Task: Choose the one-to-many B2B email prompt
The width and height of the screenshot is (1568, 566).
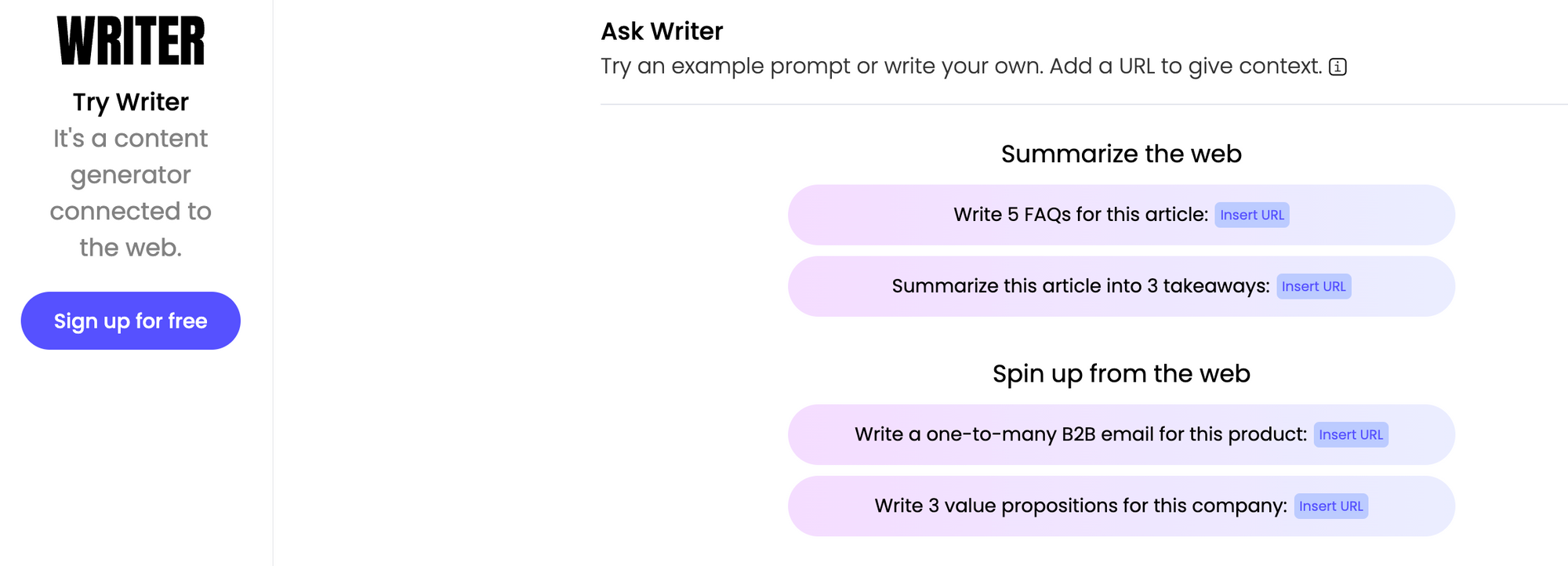Action: (1080, 435)
